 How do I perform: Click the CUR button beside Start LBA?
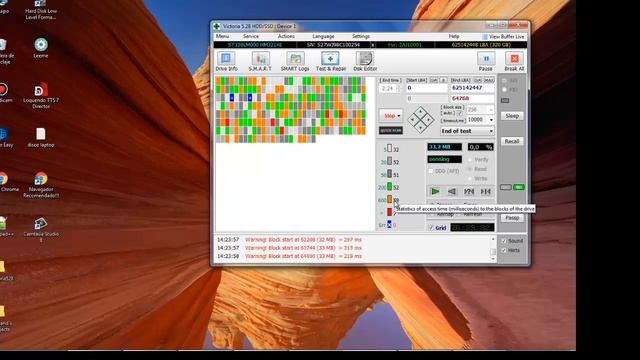point(434,80)
